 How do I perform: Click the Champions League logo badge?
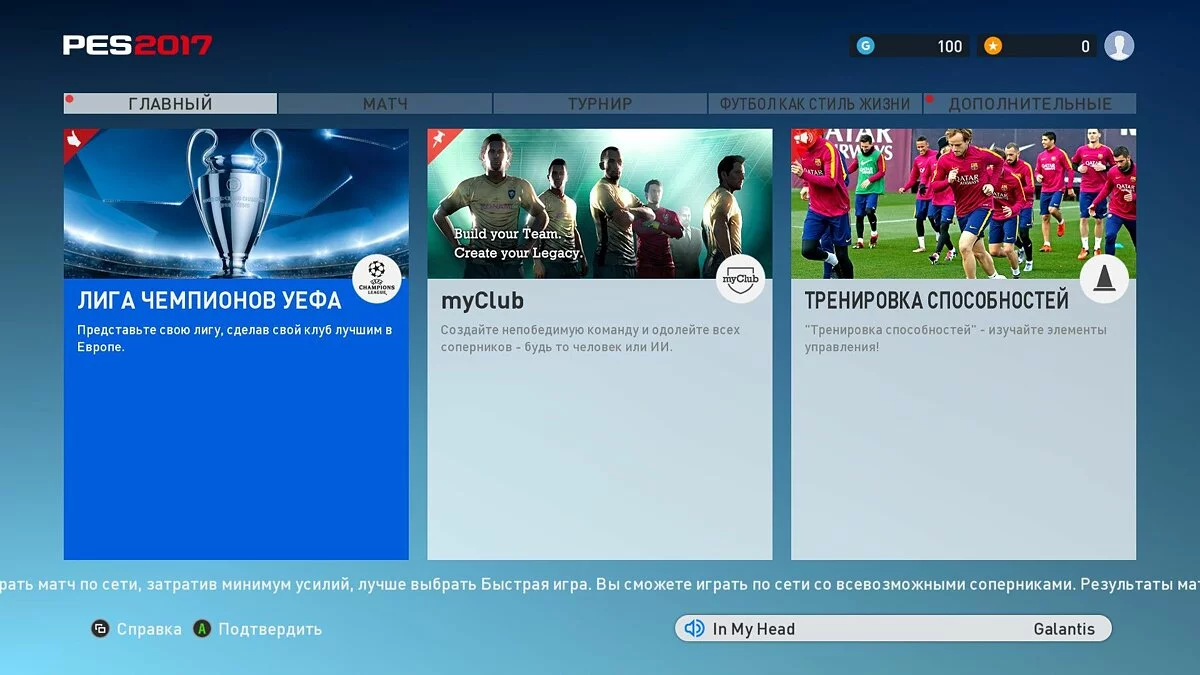coord(377,279)
